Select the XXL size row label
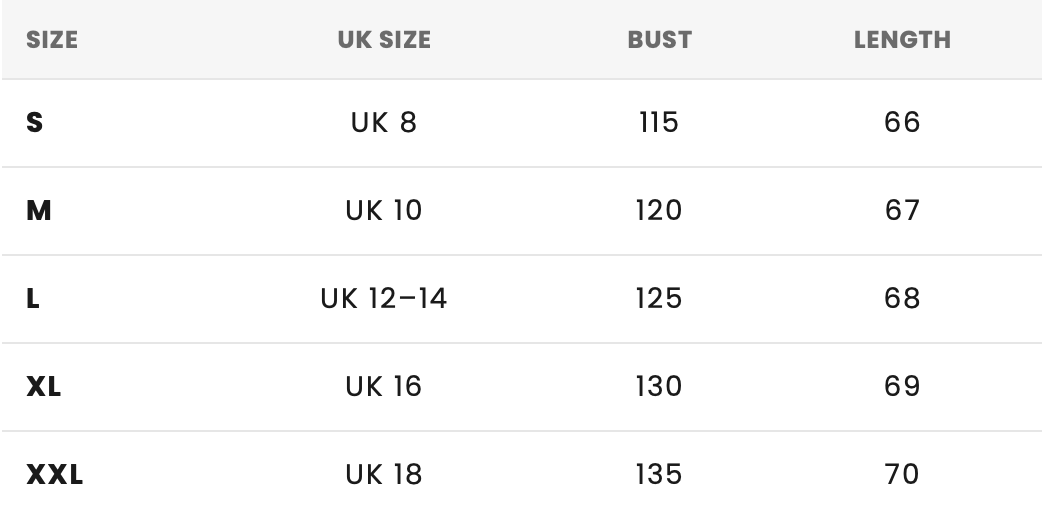Viewport: 1042px width, 520px height. pos(54,475)
